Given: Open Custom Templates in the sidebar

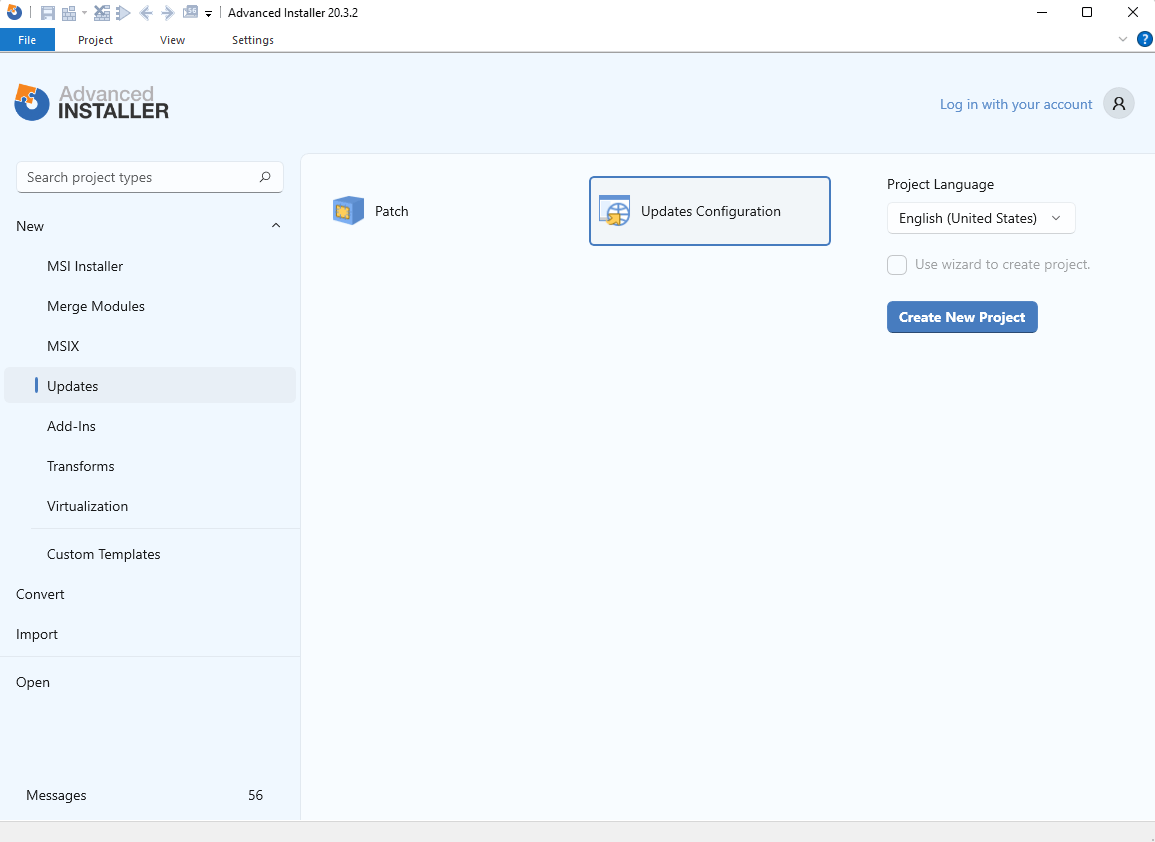Looking at the screenshot, I should [150, 554].
